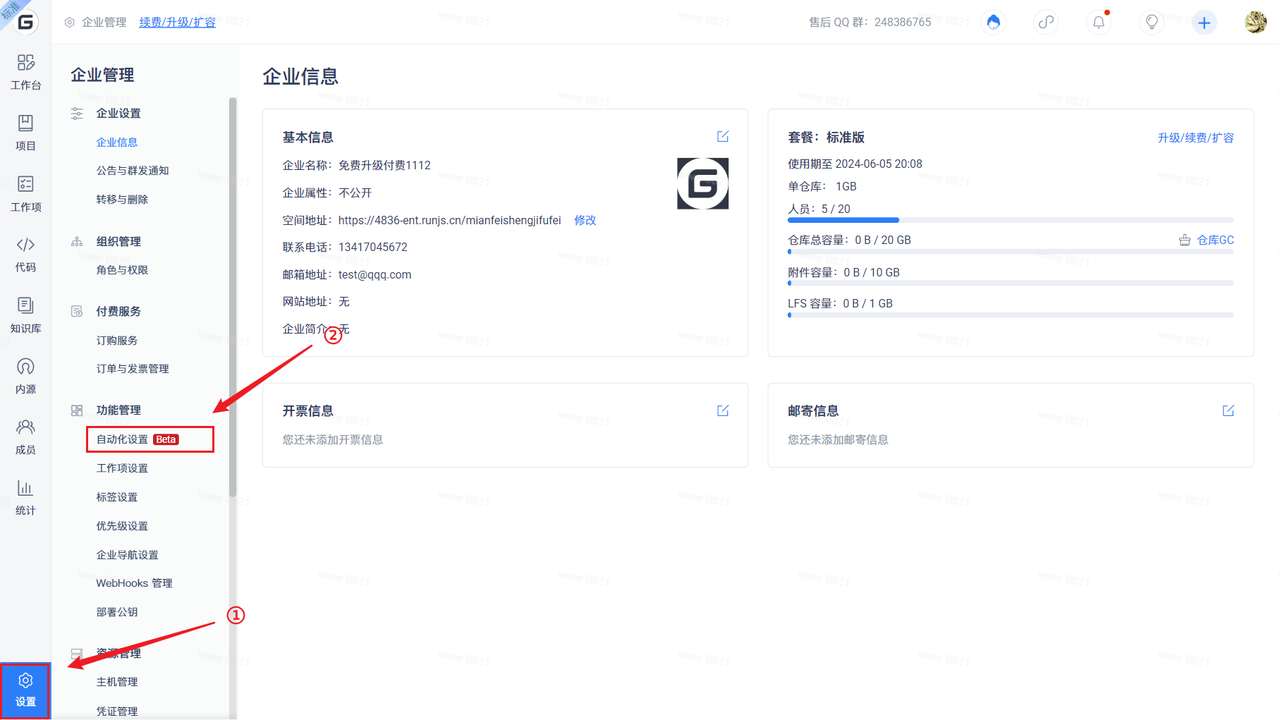Click 企业管理 breadcrumb in header
This screenshot has height=720, width=1280.
click(x=104, y=22)
